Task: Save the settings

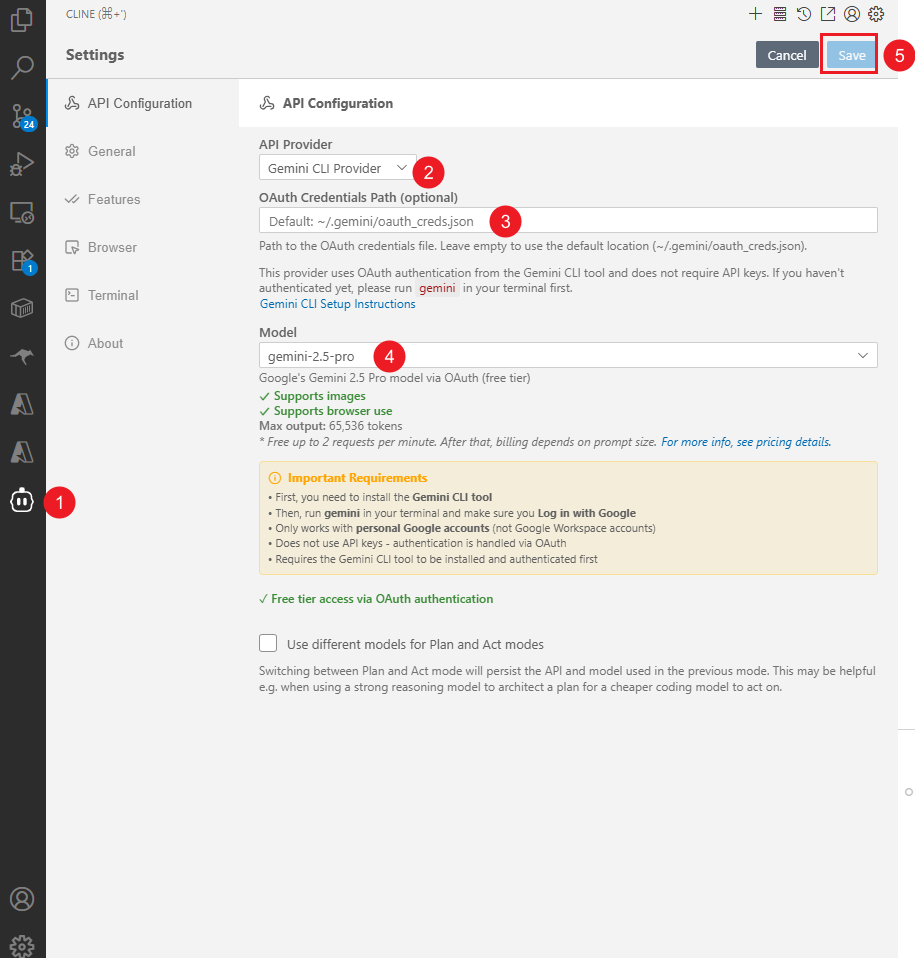Action: [851, 55]
